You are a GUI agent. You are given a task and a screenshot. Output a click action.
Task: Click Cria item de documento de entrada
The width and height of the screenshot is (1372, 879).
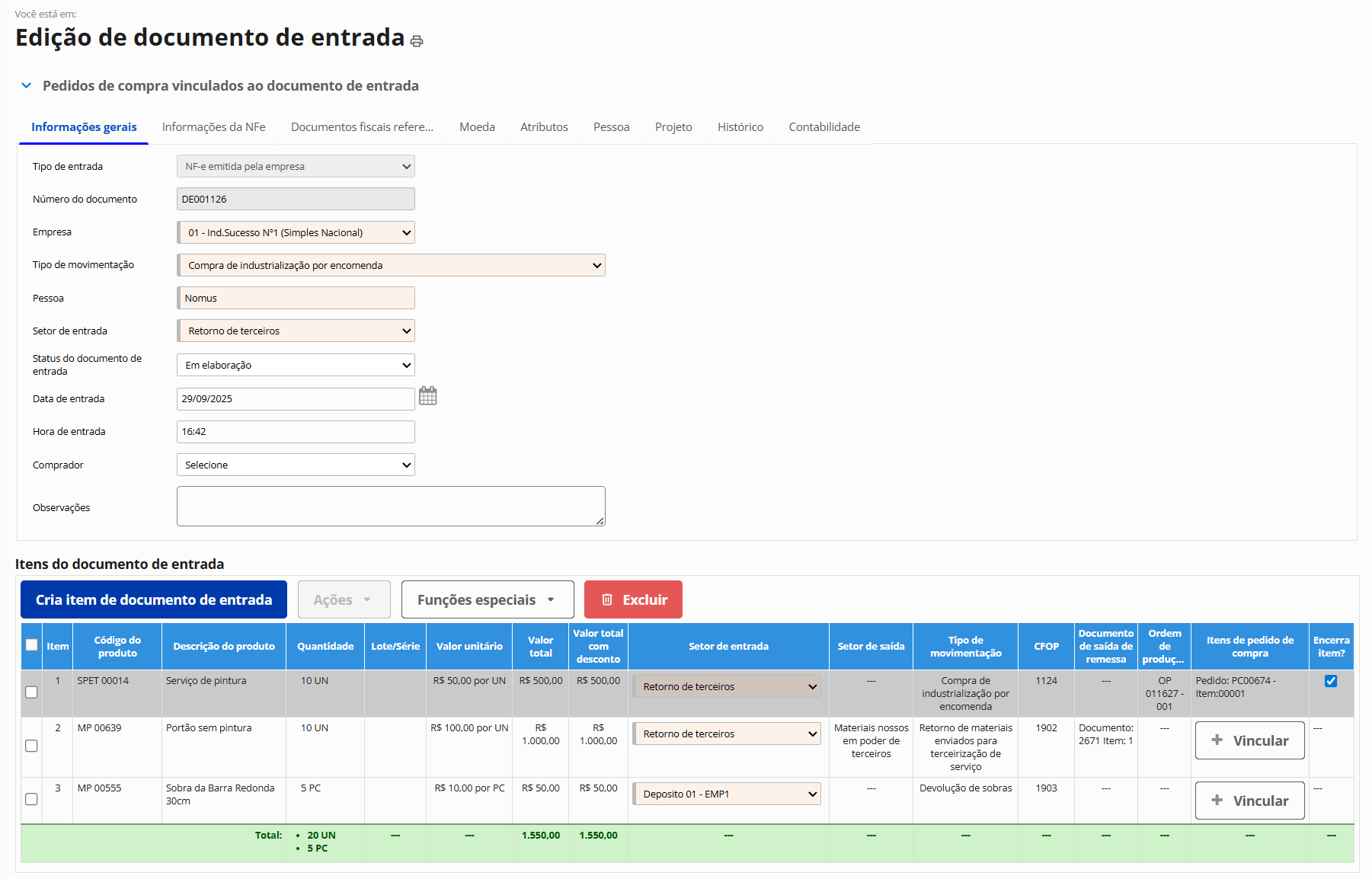point(154,599)
